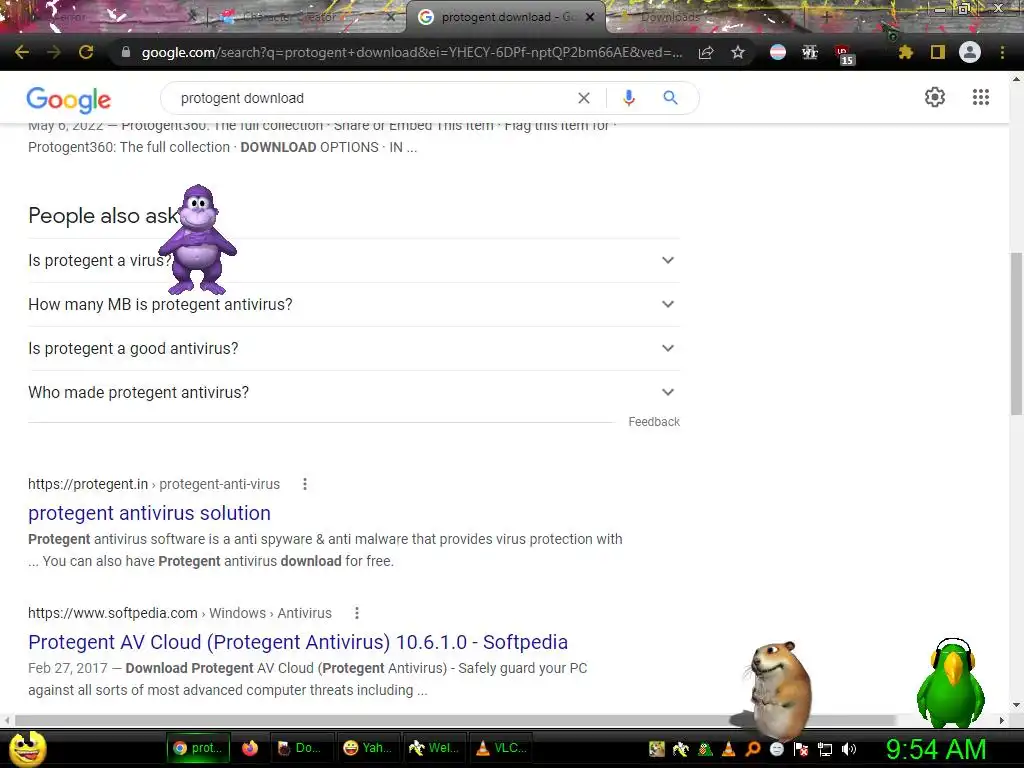Click the 9:54 AM clock
Screen dimensions: 1024x768
(x=935, y=750)
